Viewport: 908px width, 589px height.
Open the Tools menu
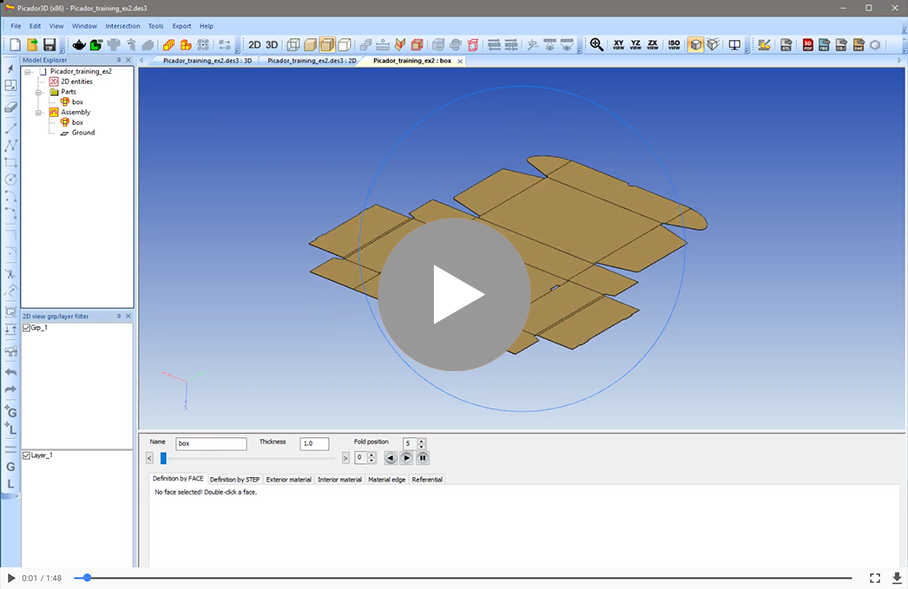(x=156, y=26)
